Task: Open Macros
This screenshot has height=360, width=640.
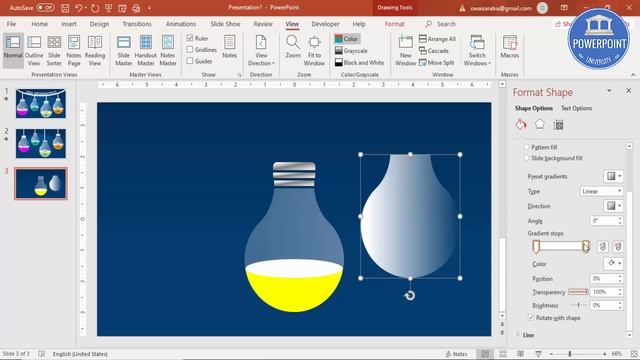Action: (x=510, y=47)
